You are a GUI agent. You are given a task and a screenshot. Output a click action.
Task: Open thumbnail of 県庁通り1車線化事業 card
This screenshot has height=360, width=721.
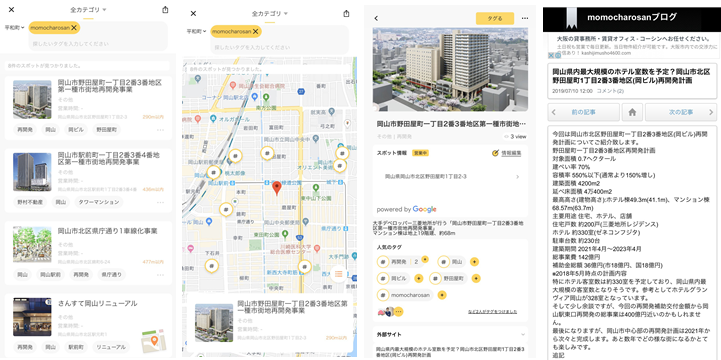pyautogui.click(x=32, y=245)
